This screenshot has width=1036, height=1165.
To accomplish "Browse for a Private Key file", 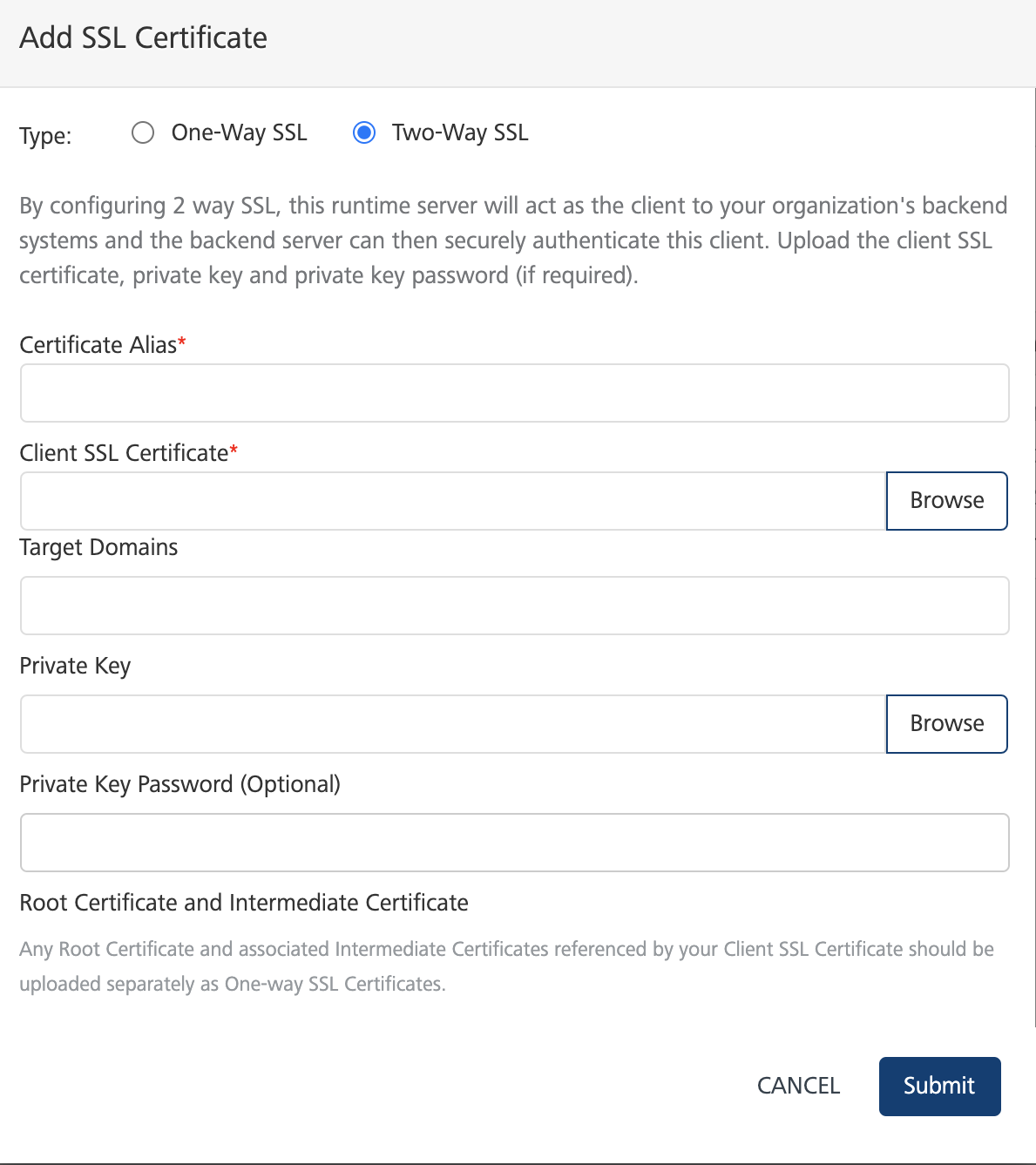I will pos(946,724).
